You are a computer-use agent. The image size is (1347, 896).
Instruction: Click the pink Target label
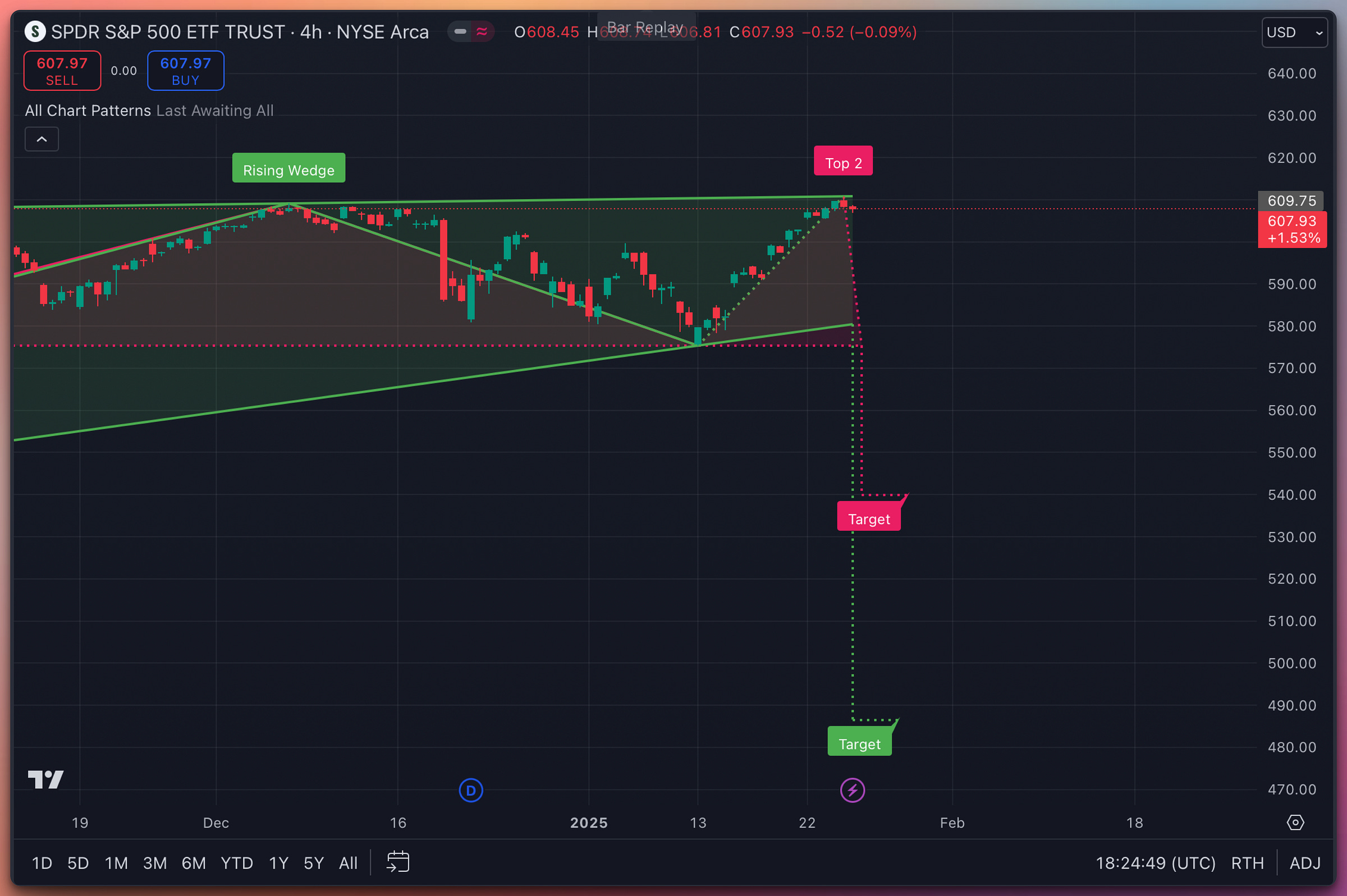tap(869, 517)
